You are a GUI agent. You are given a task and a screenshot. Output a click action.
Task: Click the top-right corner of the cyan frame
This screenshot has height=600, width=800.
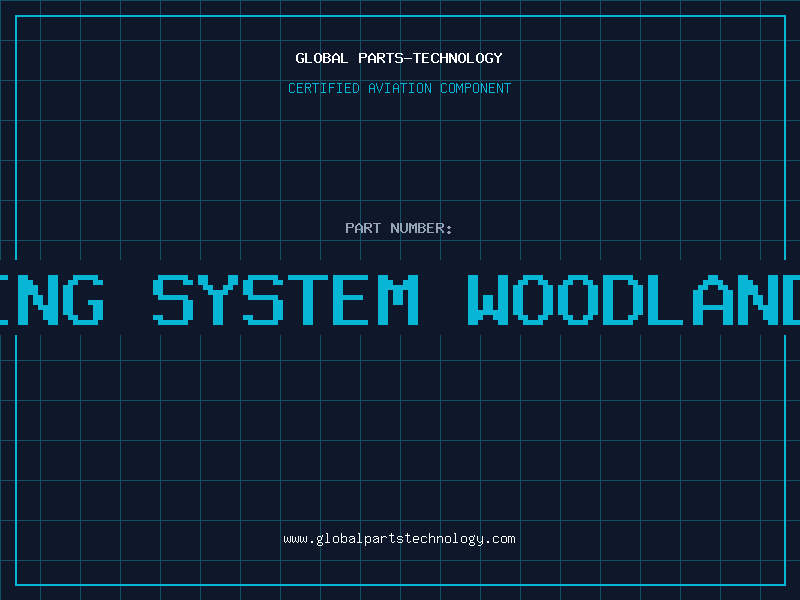click(x=784, y=16)
